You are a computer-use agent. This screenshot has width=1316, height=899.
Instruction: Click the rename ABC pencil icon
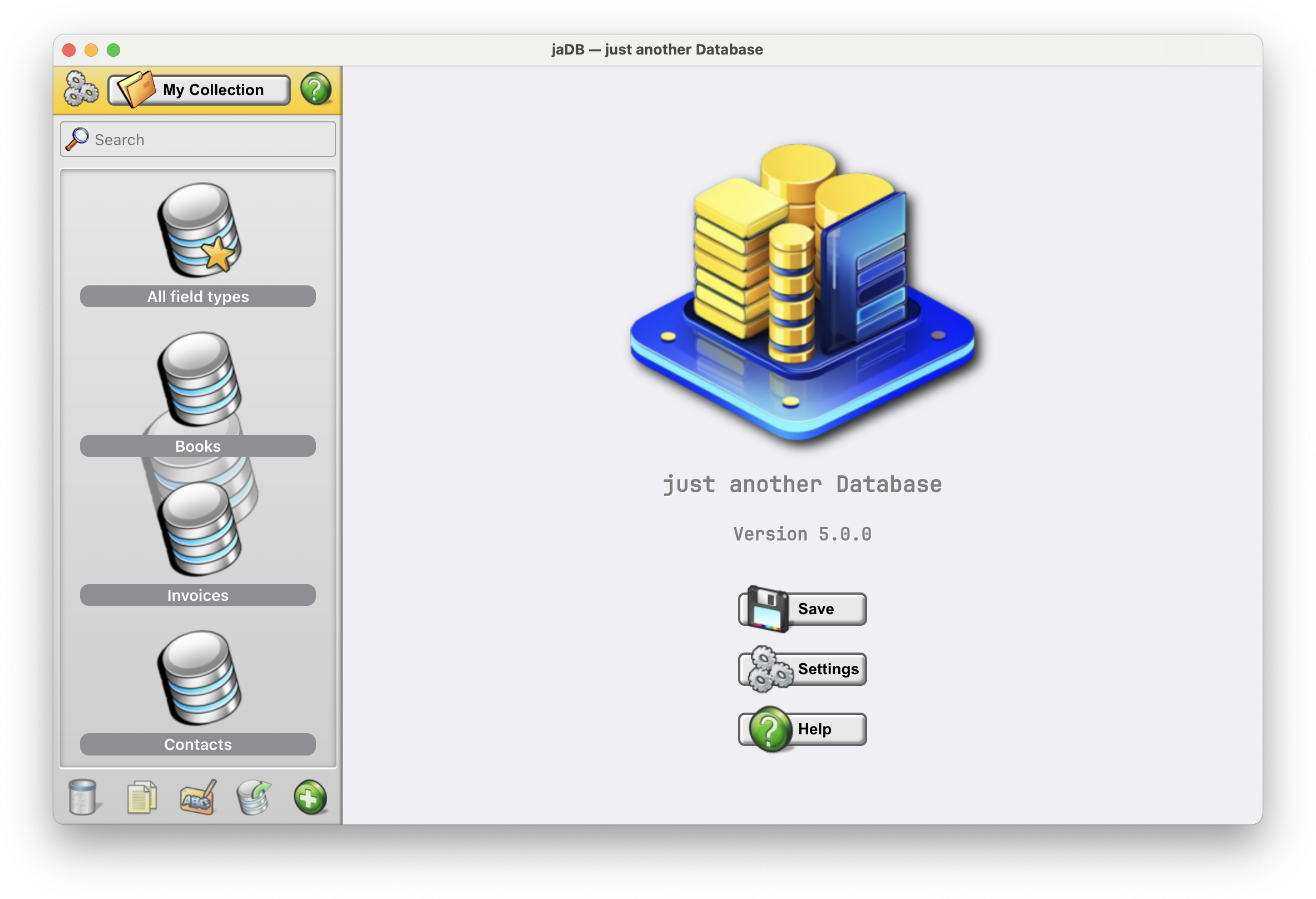click(197, 797)
